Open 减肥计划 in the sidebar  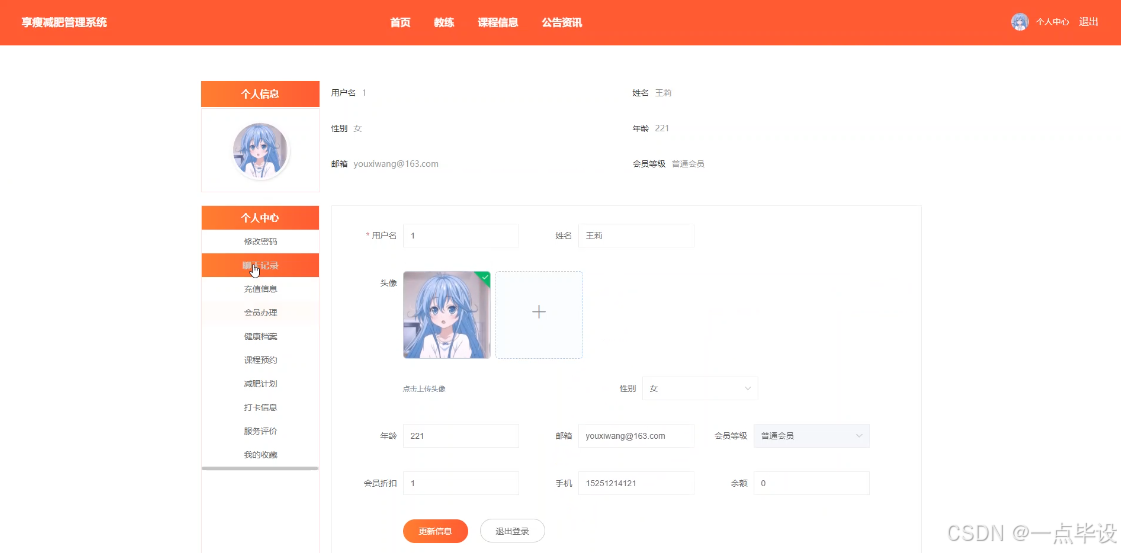click(260, 384)
